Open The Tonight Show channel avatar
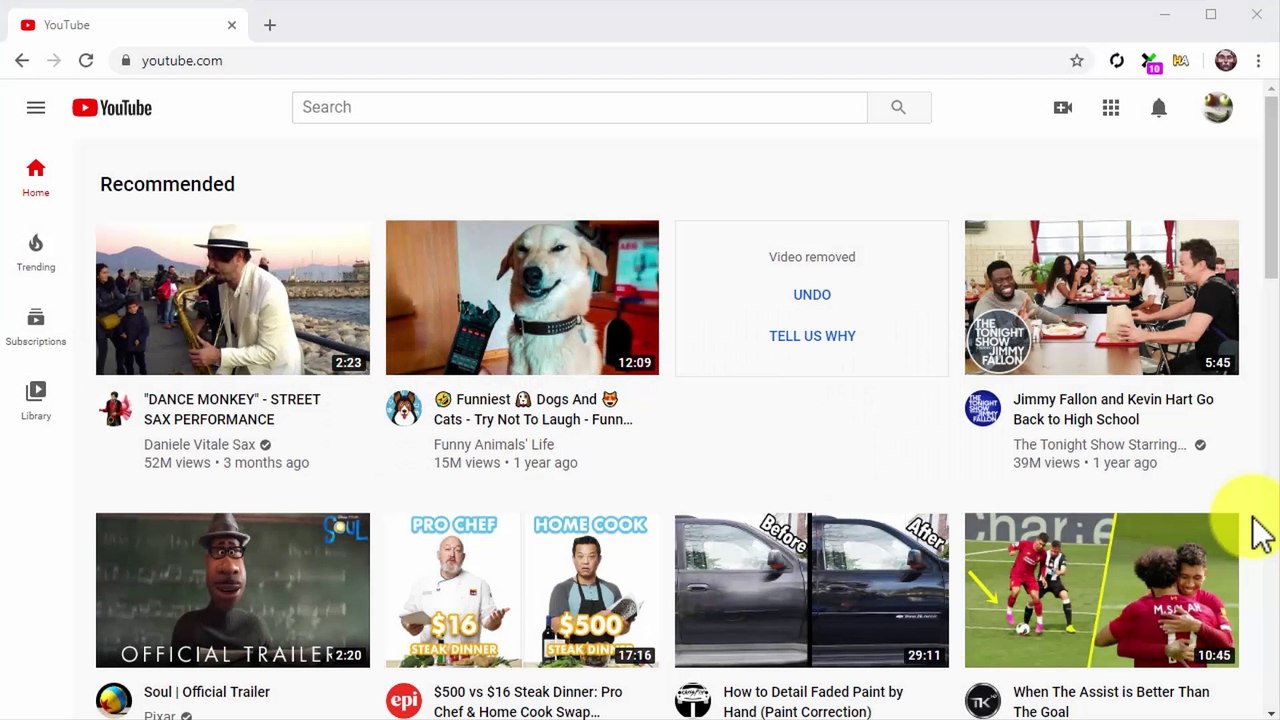The width and height of the screenshot is (1280, 720). 983,408
